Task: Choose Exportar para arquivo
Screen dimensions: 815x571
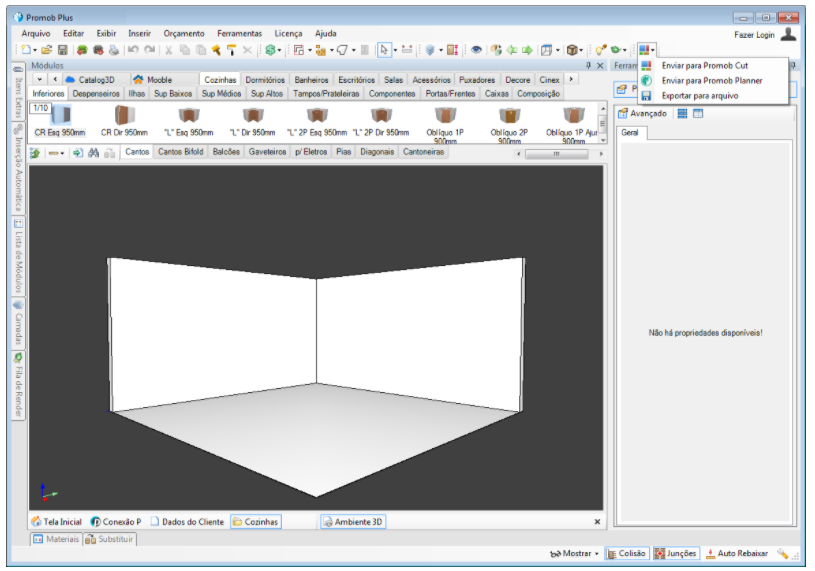Action: [x=712, y=96]
